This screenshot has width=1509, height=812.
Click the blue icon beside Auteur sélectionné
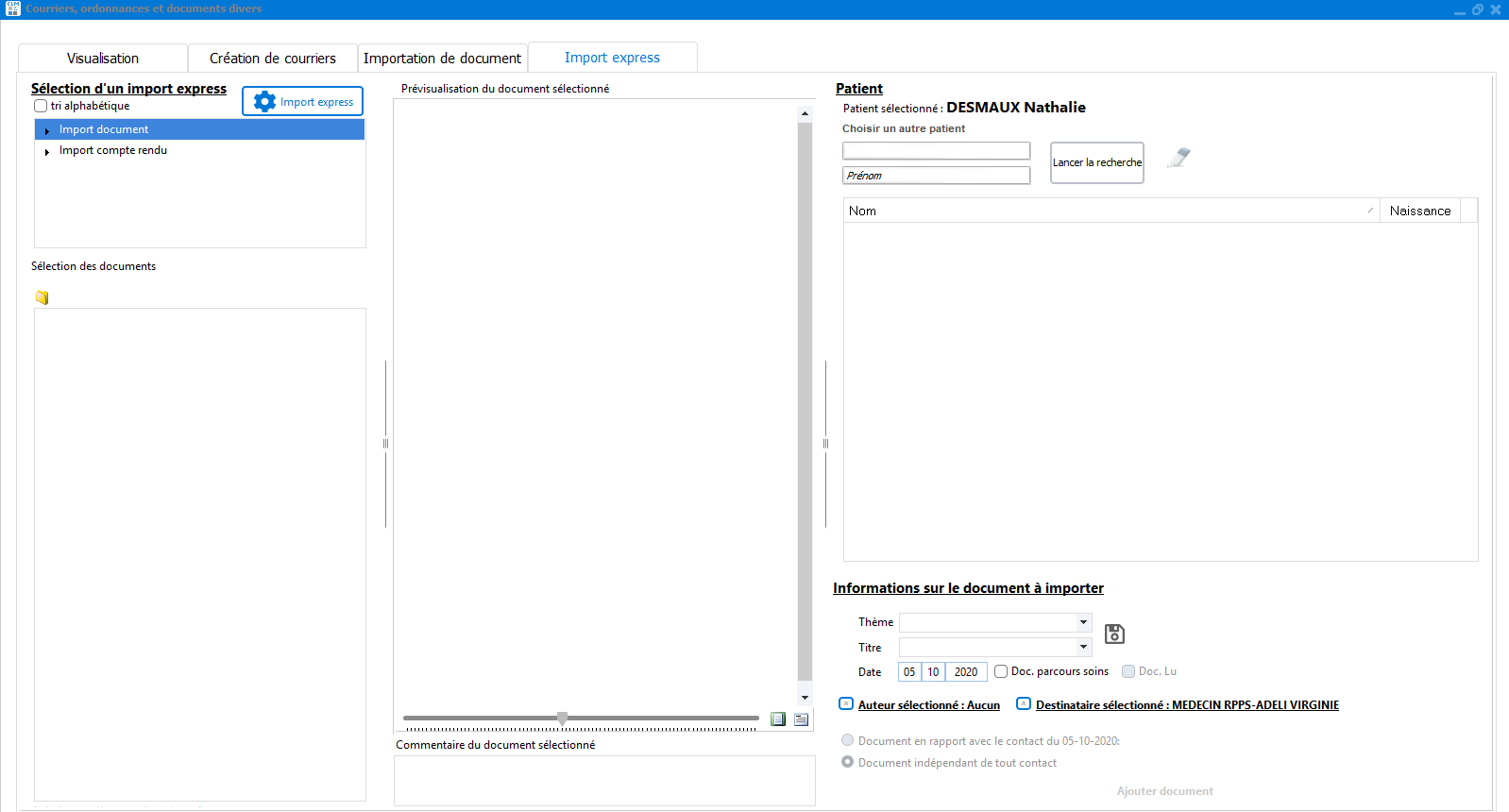pos(846,704)
